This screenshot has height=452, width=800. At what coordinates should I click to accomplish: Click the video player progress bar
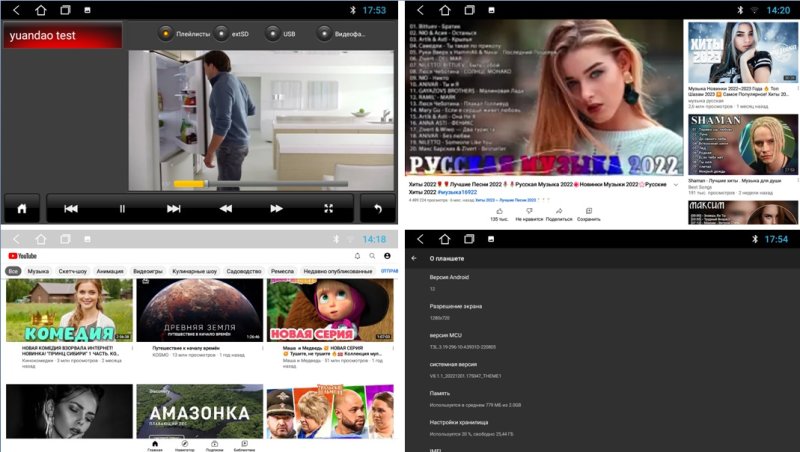point(250,183)
